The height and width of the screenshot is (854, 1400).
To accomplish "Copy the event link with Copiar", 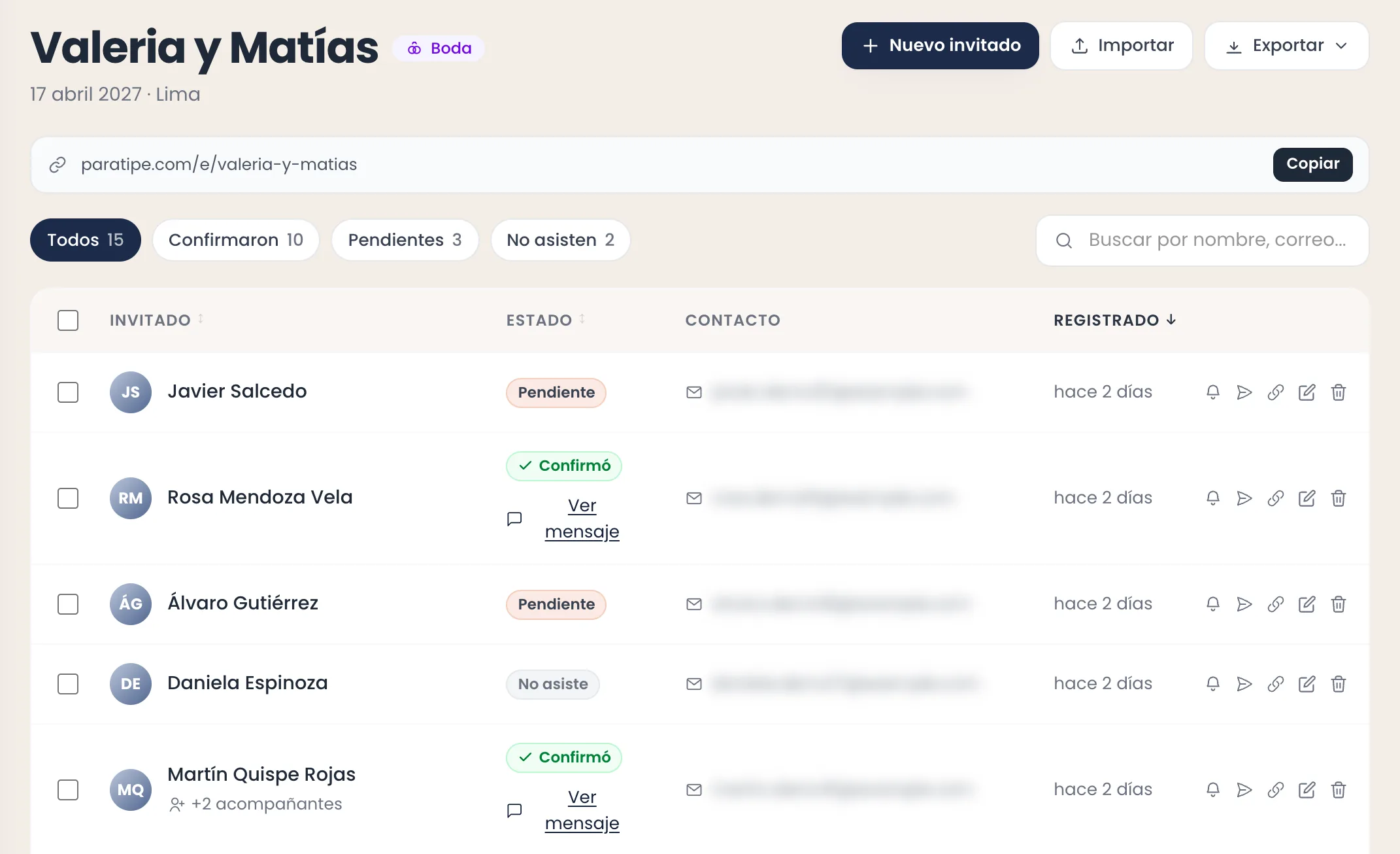I will point(1312,164).
